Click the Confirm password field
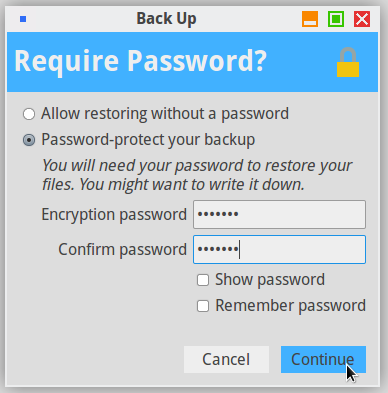Viewport: 388px width, 393px height. point(279,249)
